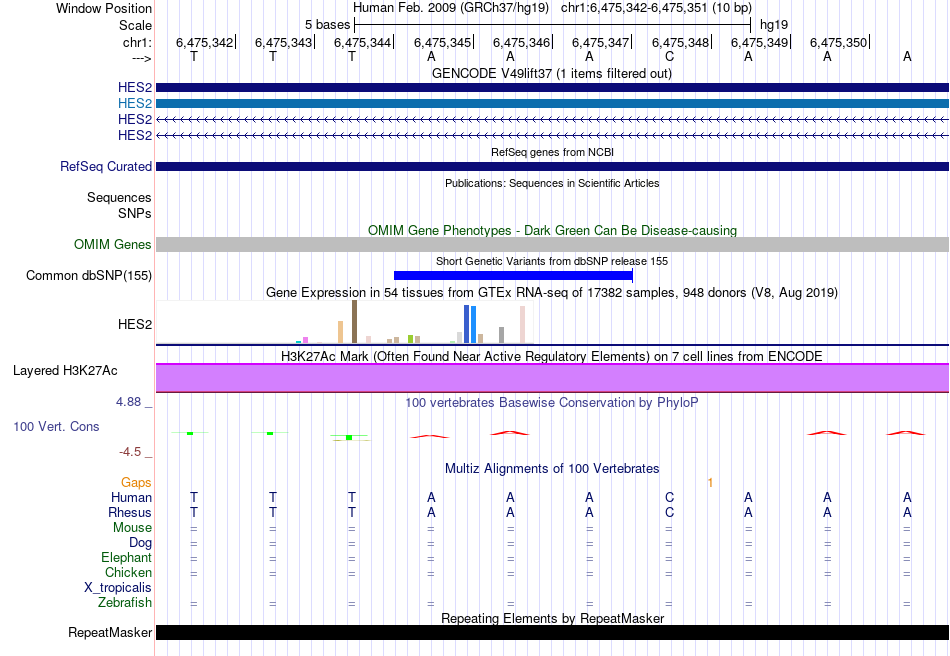Click the chr1: ruler label
The width and height of the screenshot is (950, 656).
pos(137,42)
